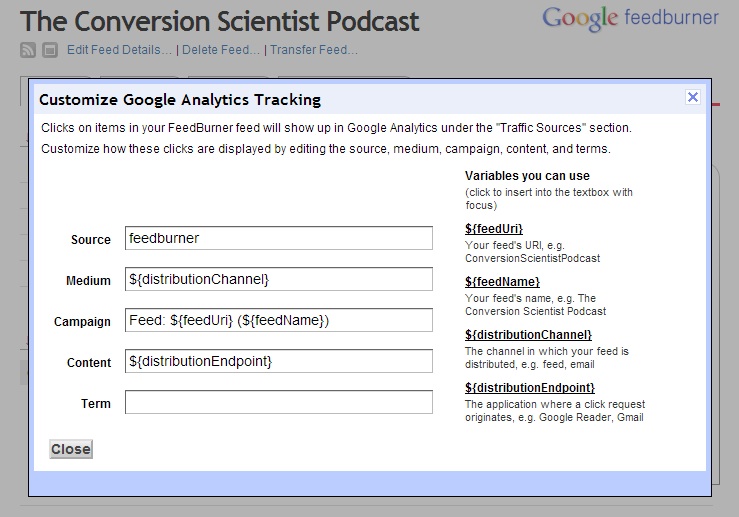
Task: Click the 'Variables you can use' heading
Action: pyautogui.click(x=527, y=176)
